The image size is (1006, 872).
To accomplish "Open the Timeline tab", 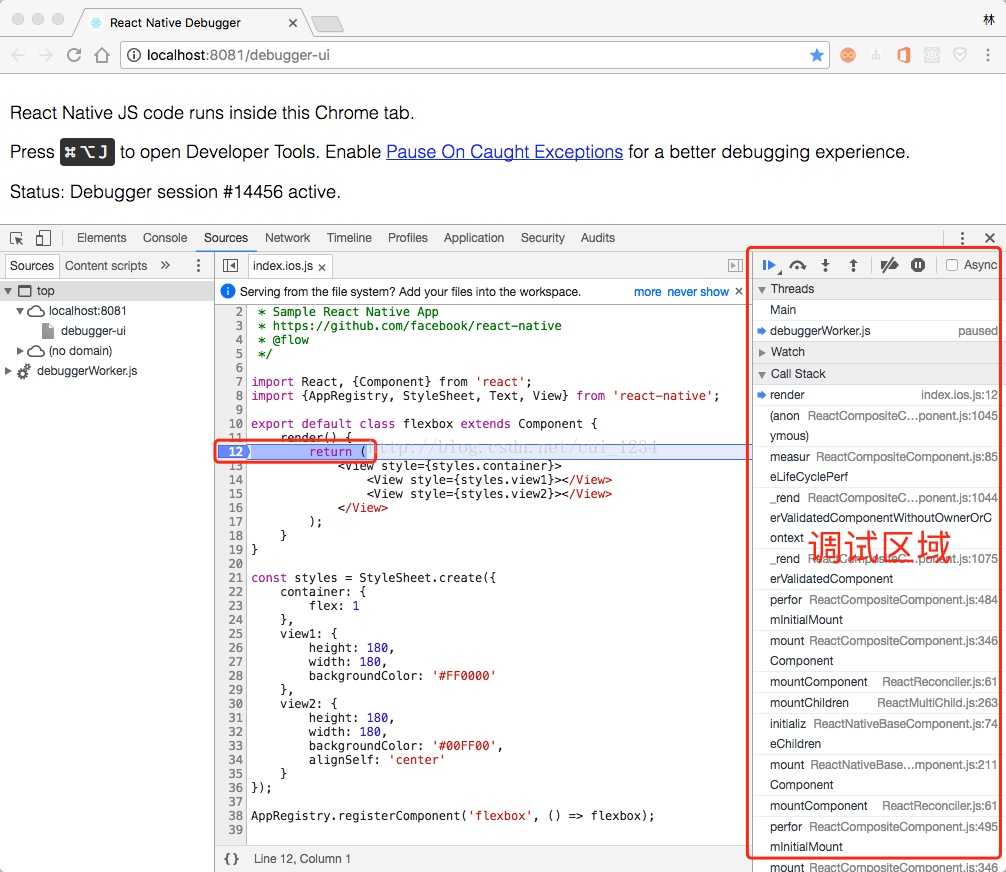I will pyautogui.click(x=349, y=238).
